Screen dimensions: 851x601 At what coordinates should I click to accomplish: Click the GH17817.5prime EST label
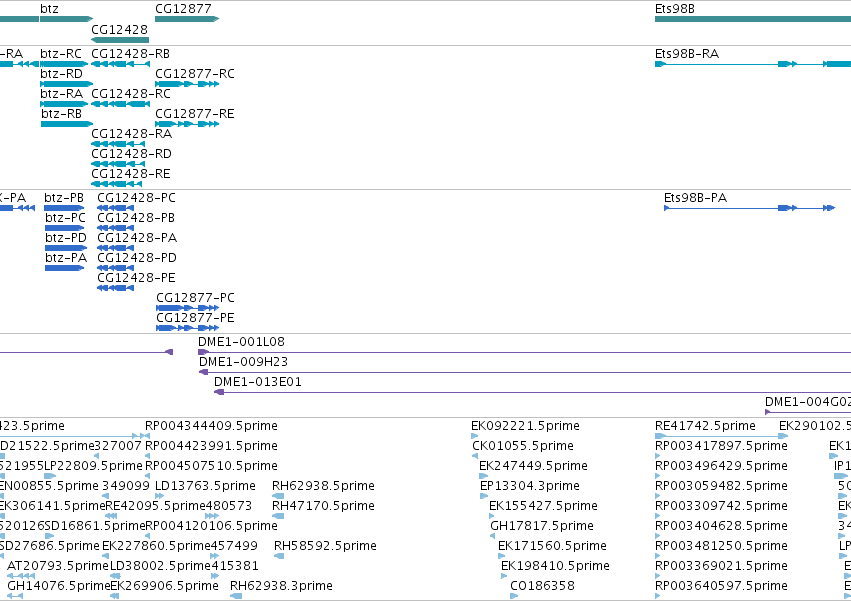(542, 526)
